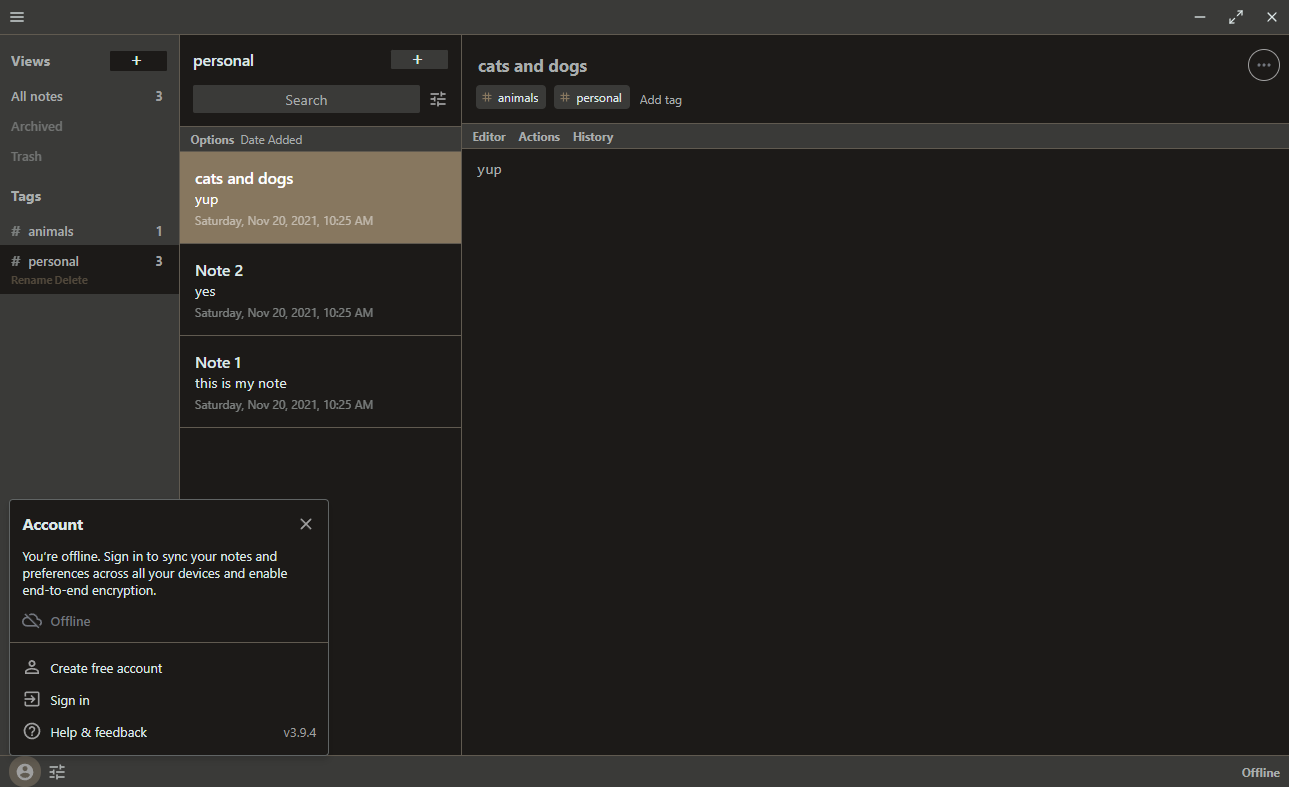Open Note 2 in the notes list
This screenshot has width=1289, height=787.
tap(320, 290)
